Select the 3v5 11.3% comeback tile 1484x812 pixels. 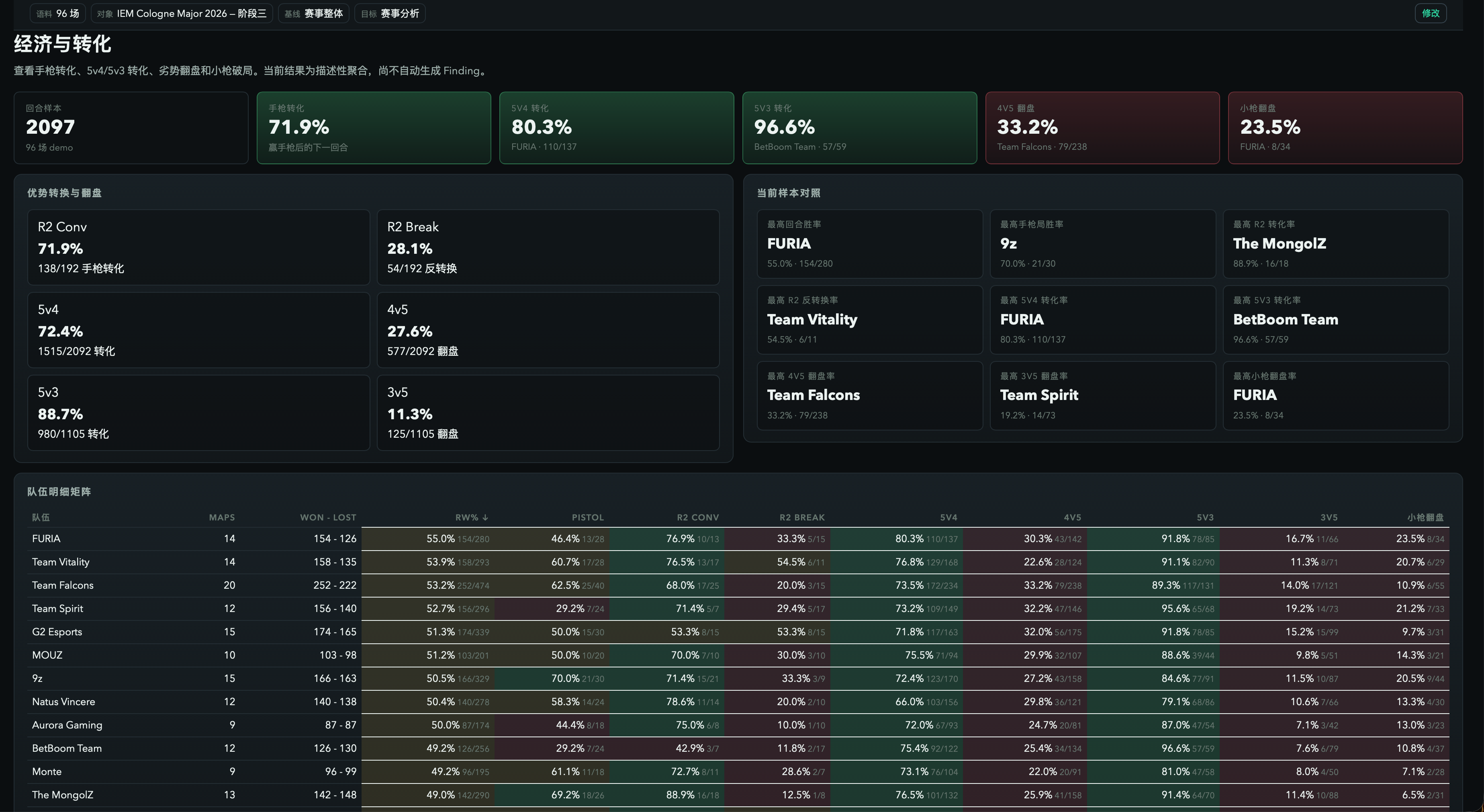coord(548,412)
